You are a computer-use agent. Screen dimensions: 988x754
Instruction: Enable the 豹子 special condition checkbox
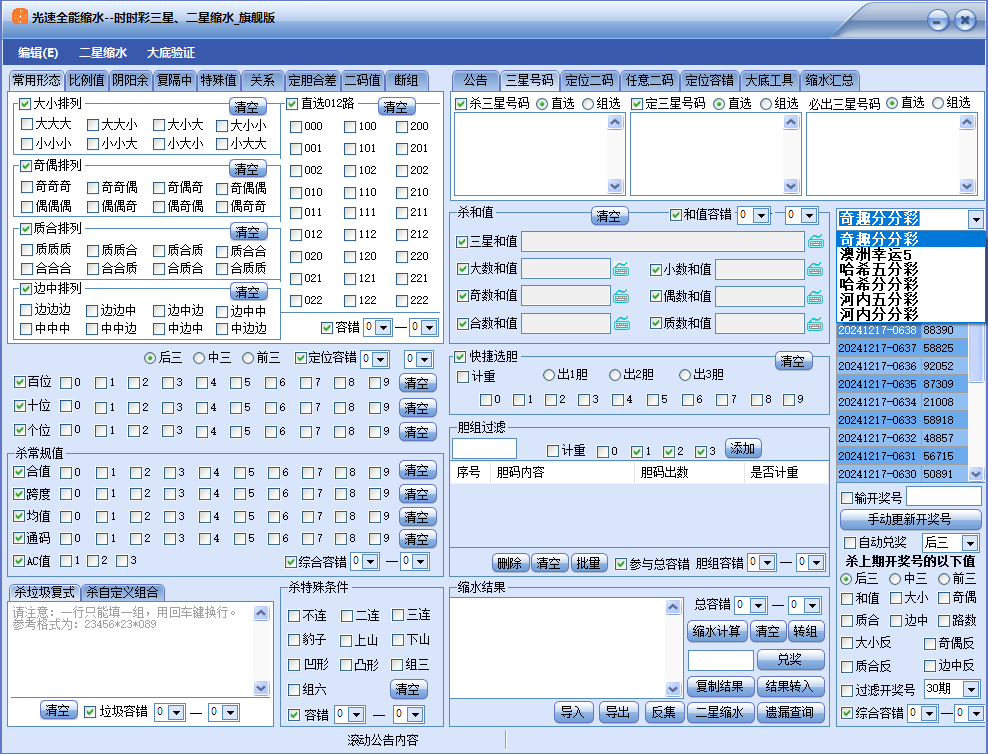pos(294,640)
